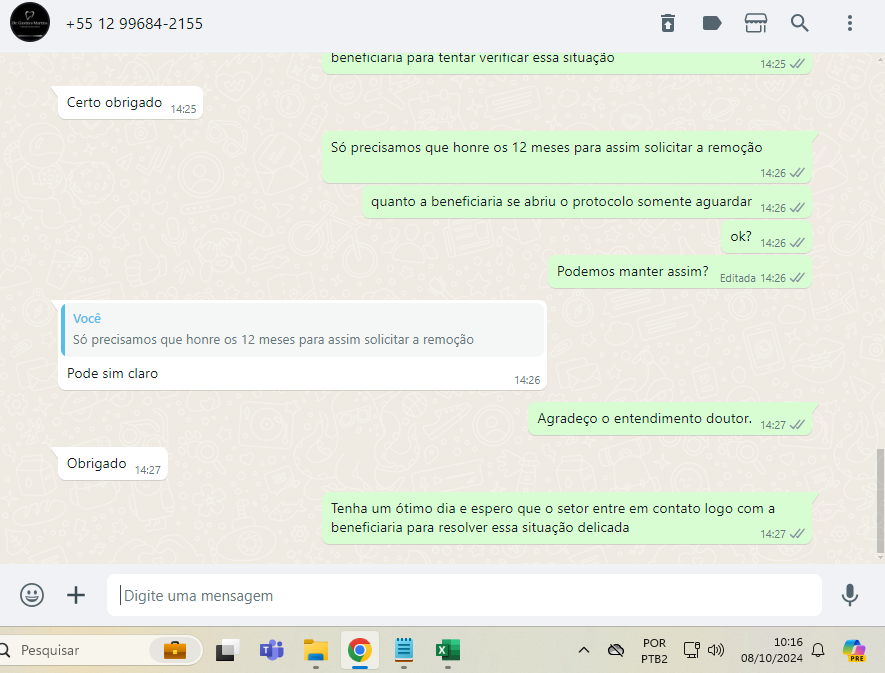The height and width of the screenshot is (673, 885).
Task: Click the 'Digite uma mensagem' input field
Action: pyautogui.click(x=465, y=595)
